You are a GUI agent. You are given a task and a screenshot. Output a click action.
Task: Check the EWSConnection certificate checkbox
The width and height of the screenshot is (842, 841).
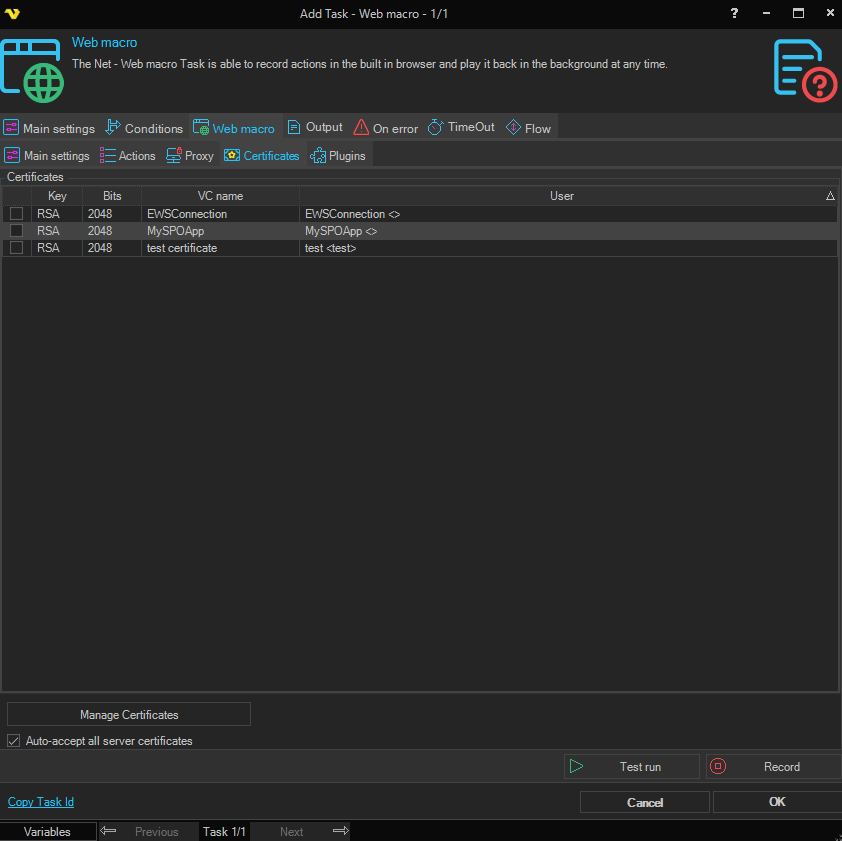point(17,214)
